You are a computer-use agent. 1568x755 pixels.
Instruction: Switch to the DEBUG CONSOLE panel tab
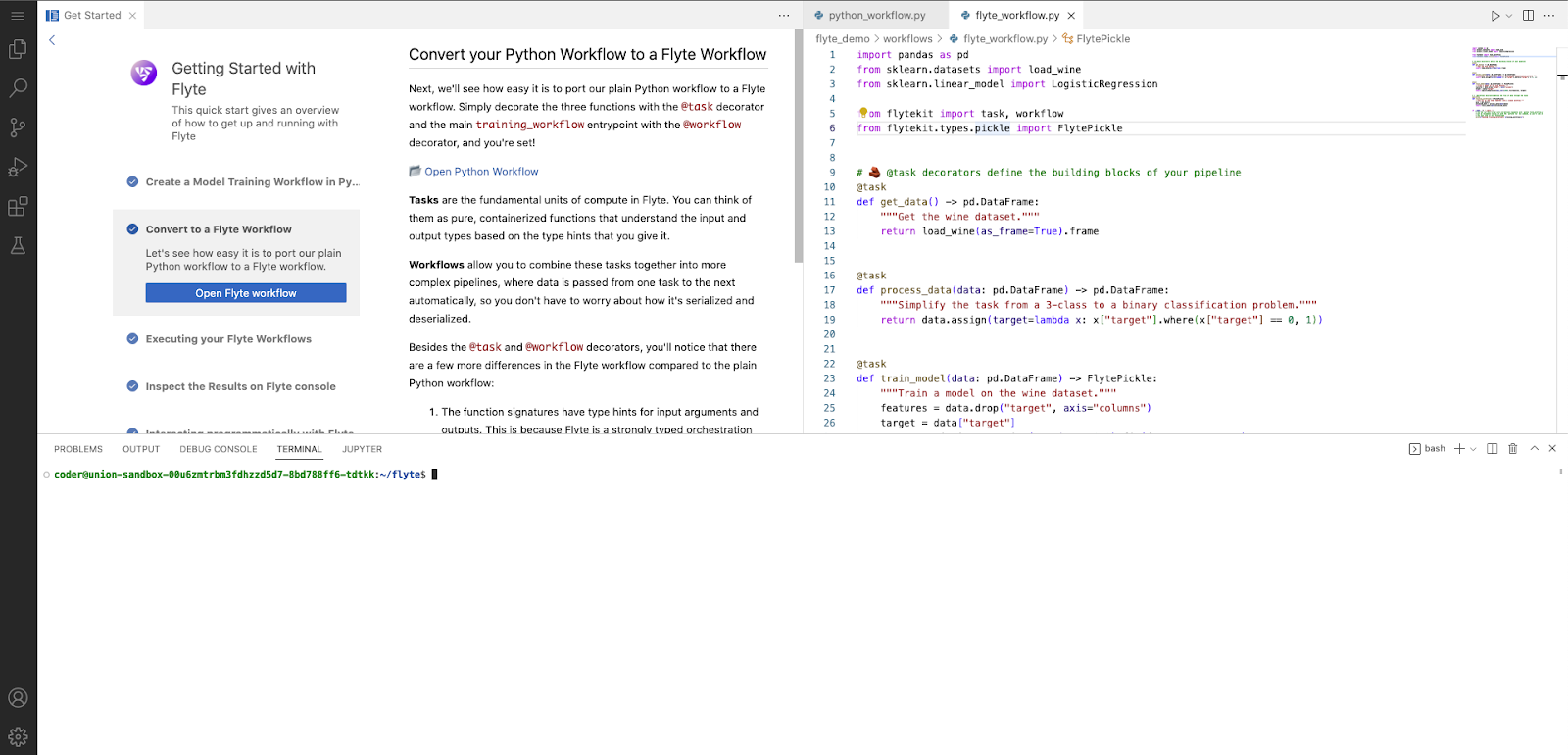219,449
